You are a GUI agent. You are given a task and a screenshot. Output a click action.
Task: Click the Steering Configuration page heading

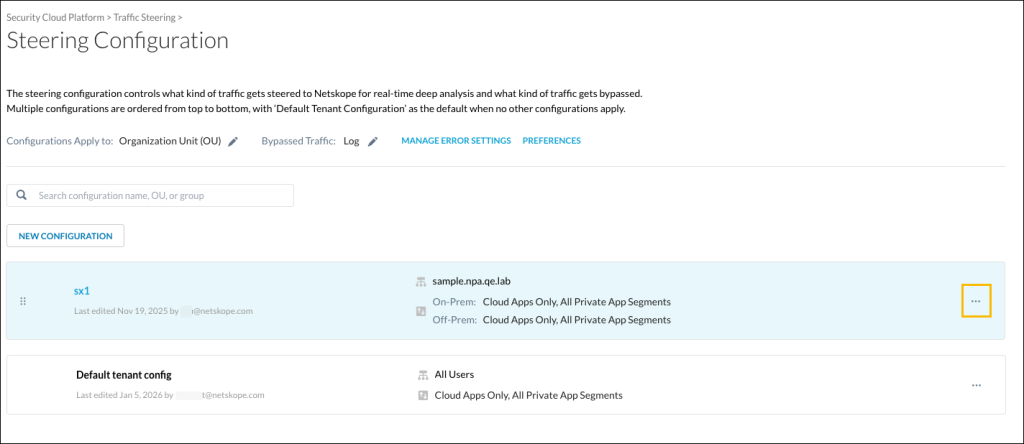click(x=118, y=40)
